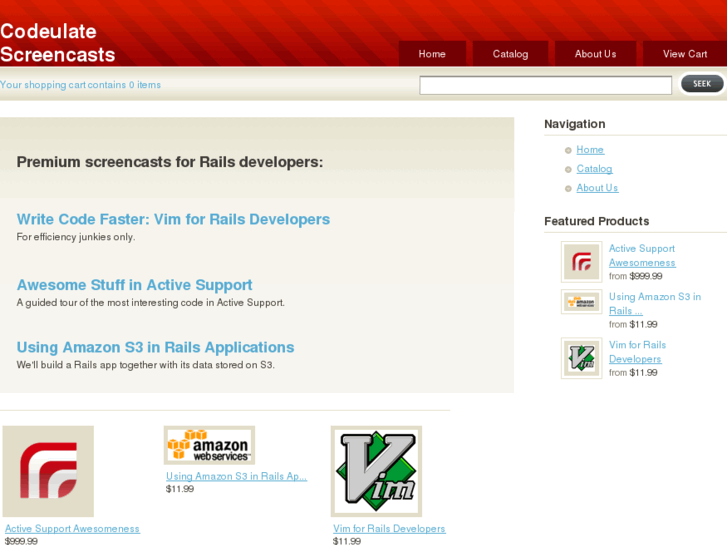727x545 pixels.
Task: Open Vim for Rails Developers featured link
Action: (x=638, y=352)
